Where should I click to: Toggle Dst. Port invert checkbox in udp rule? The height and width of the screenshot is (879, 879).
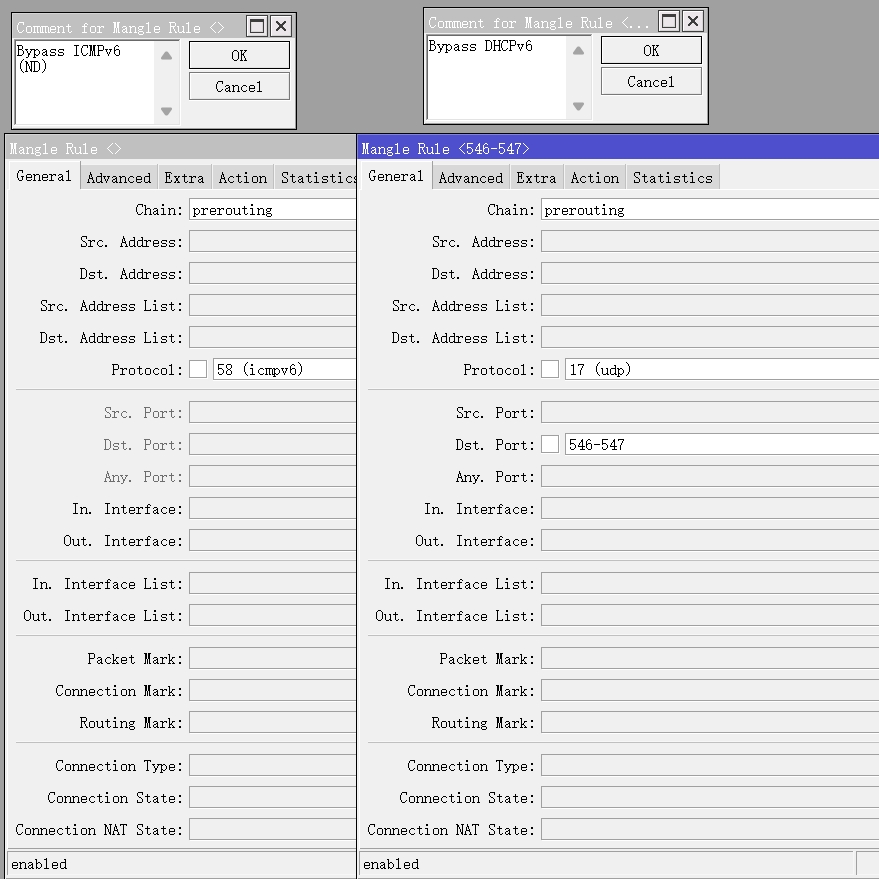pos(550,445)
